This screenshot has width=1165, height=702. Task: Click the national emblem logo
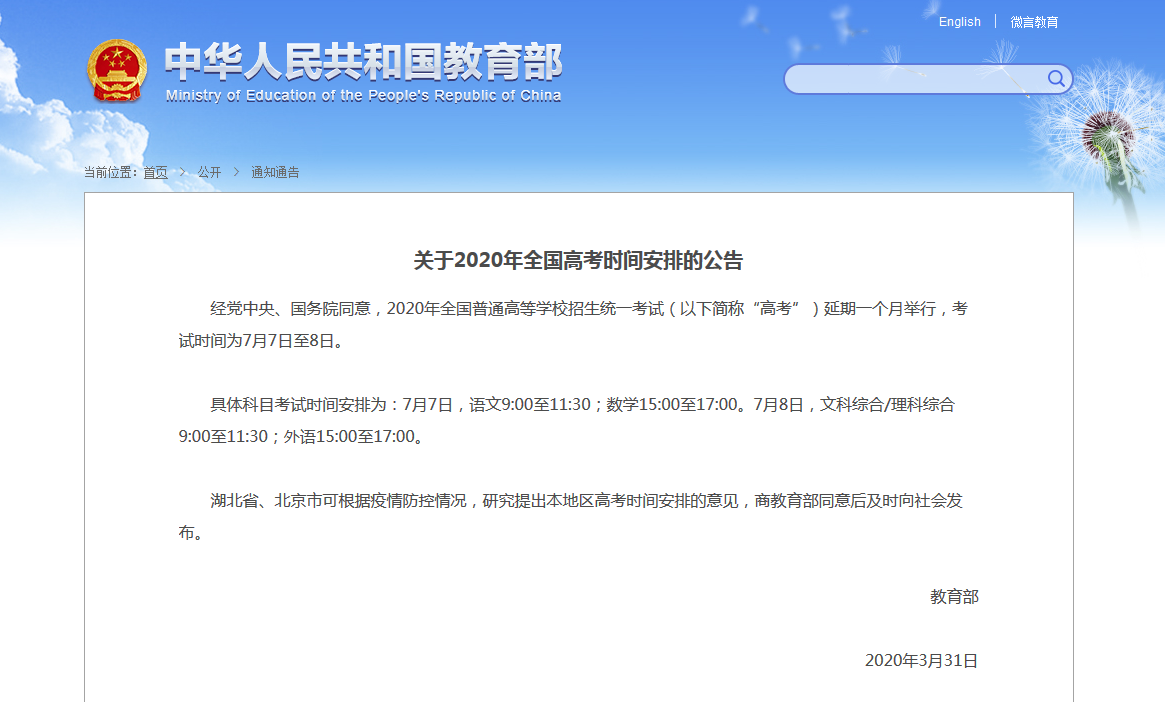116,71
